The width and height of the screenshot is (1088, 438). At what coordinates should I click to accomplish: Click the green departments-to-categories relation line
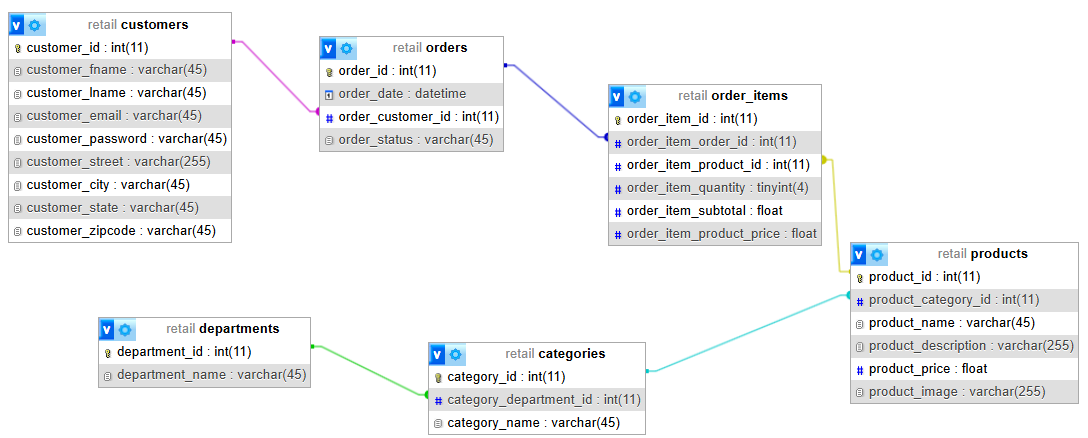click(x=371, y=371)
